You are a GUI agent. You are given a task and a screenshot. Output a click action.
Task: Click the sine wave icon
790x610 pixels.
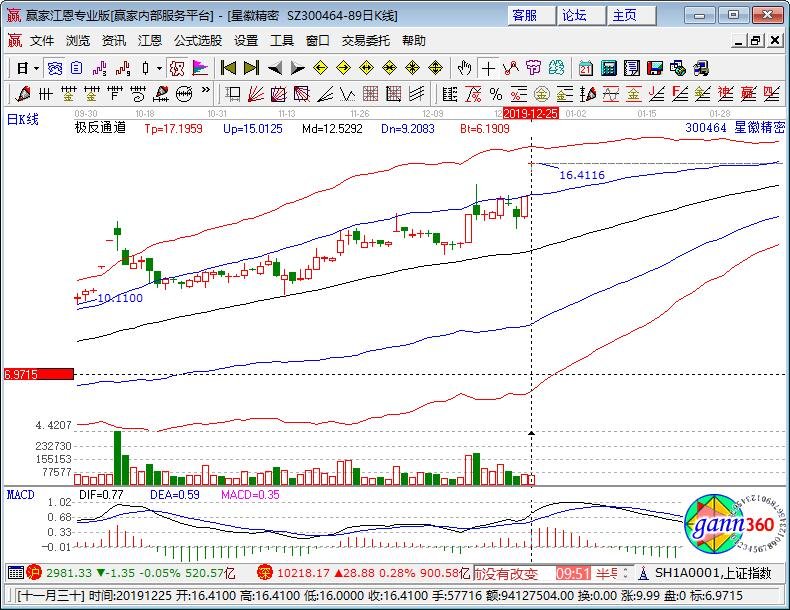pos(611,94)
